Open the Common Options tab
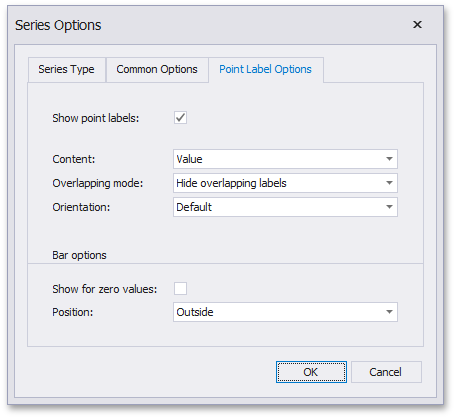Image resolution: width=457 pixels, height=420 pixels. (157, 69)
